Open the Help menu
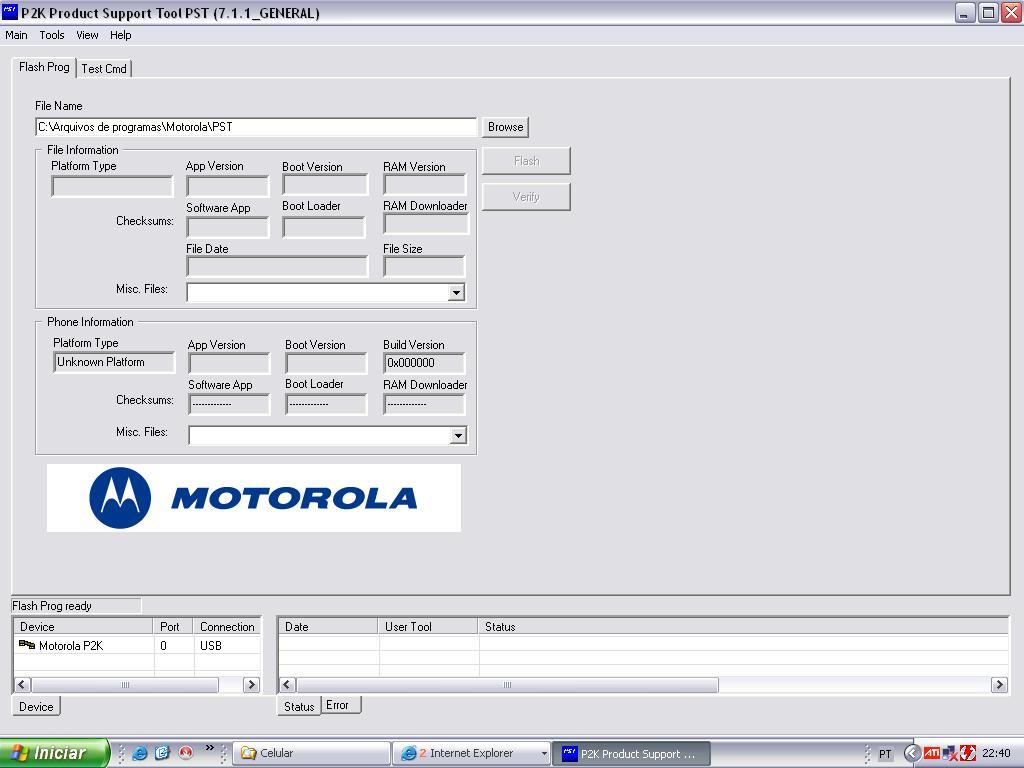The height and width of the screenshot is (768, 1024). (x=120, y=35)
